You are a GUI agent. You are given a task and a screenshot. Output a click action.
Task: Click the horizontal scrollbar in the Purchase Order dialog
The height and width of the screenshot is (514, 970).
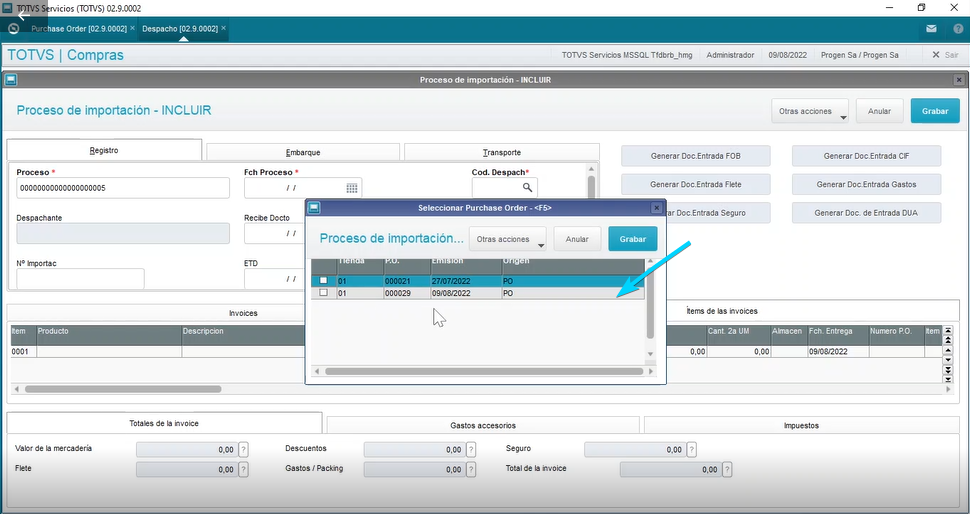point(484,371)
